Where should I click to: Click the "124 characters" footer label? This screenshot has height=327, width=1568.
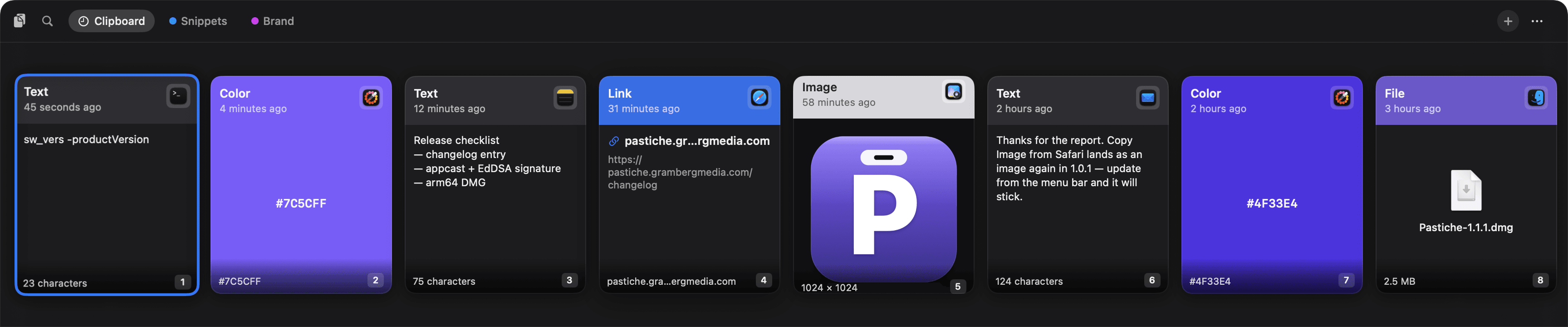click(x=1029, y=281)
